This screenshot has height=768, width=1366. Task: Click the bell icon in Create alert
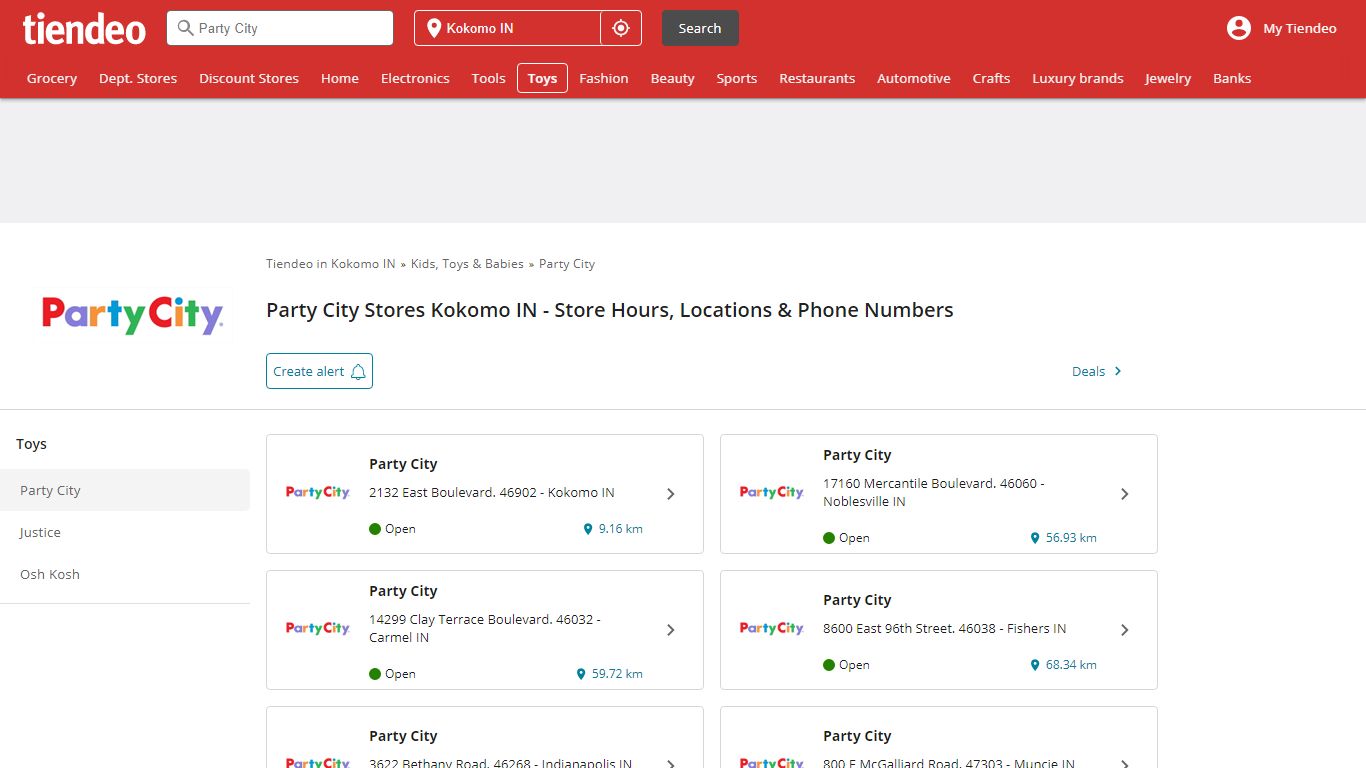point(358,371)
